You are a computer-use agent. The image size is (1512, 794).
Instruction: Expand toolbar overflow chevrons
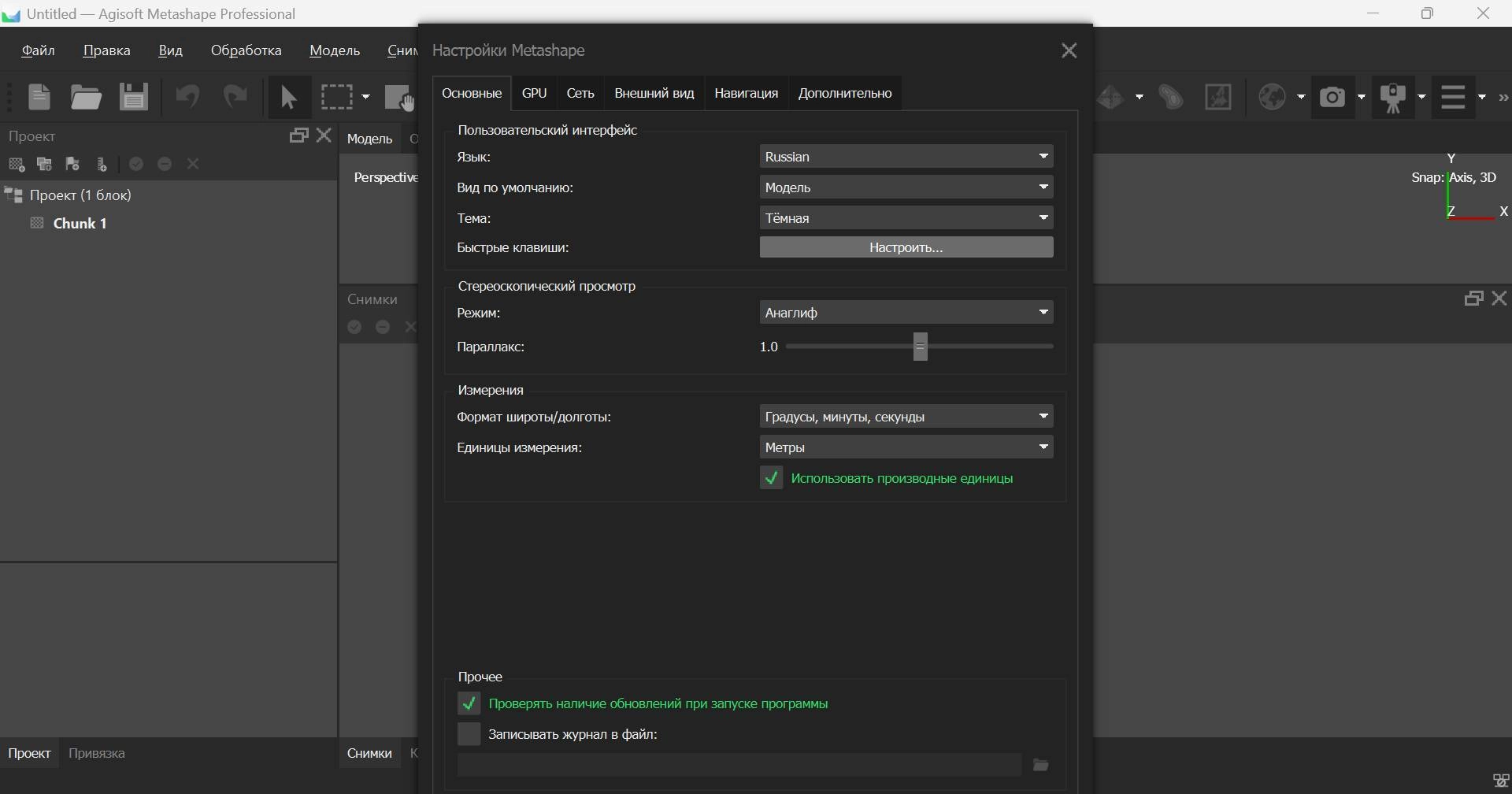coord(1503,98)
